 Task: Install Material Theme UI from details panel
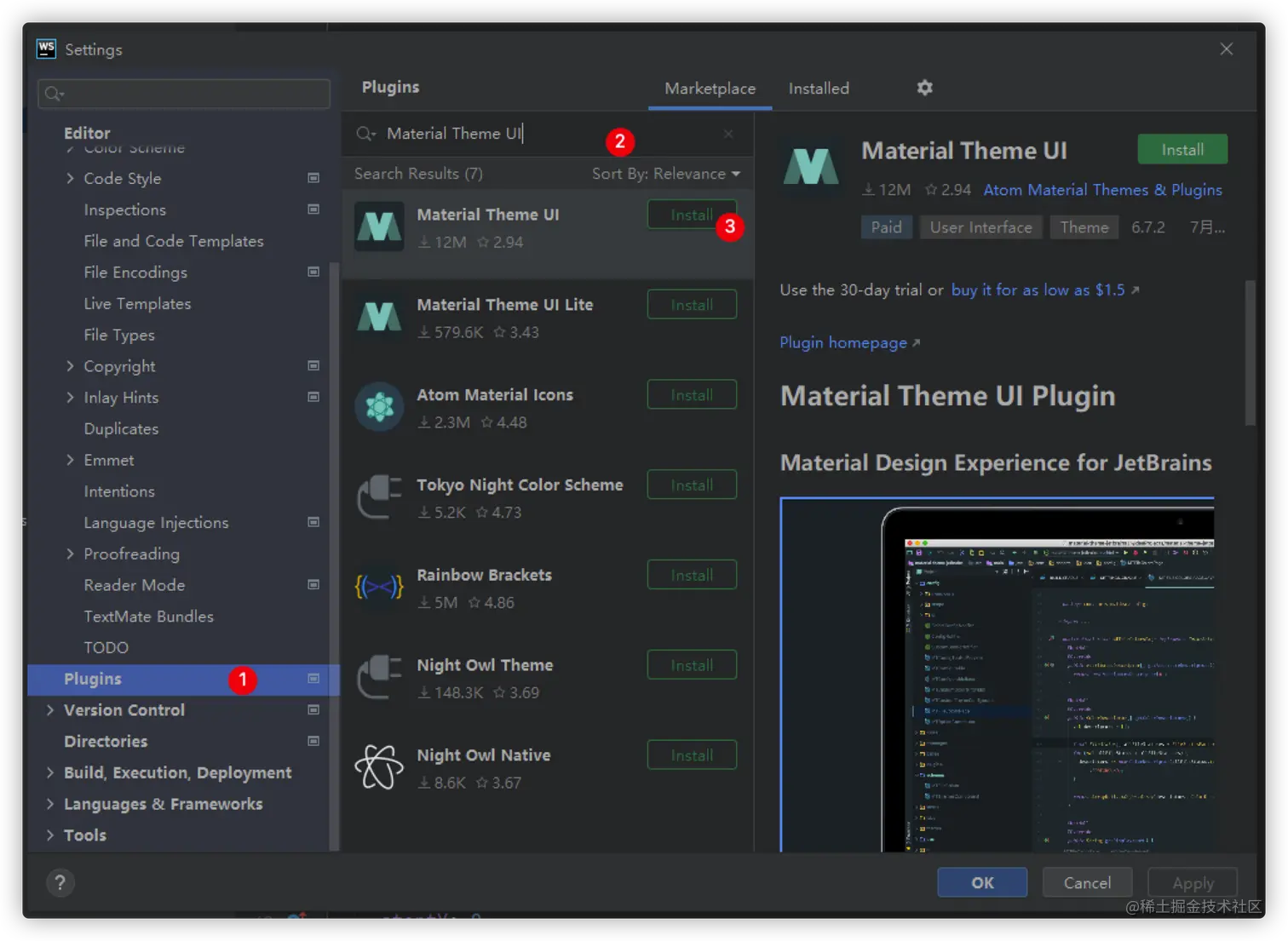click(x=1182, y=149)
